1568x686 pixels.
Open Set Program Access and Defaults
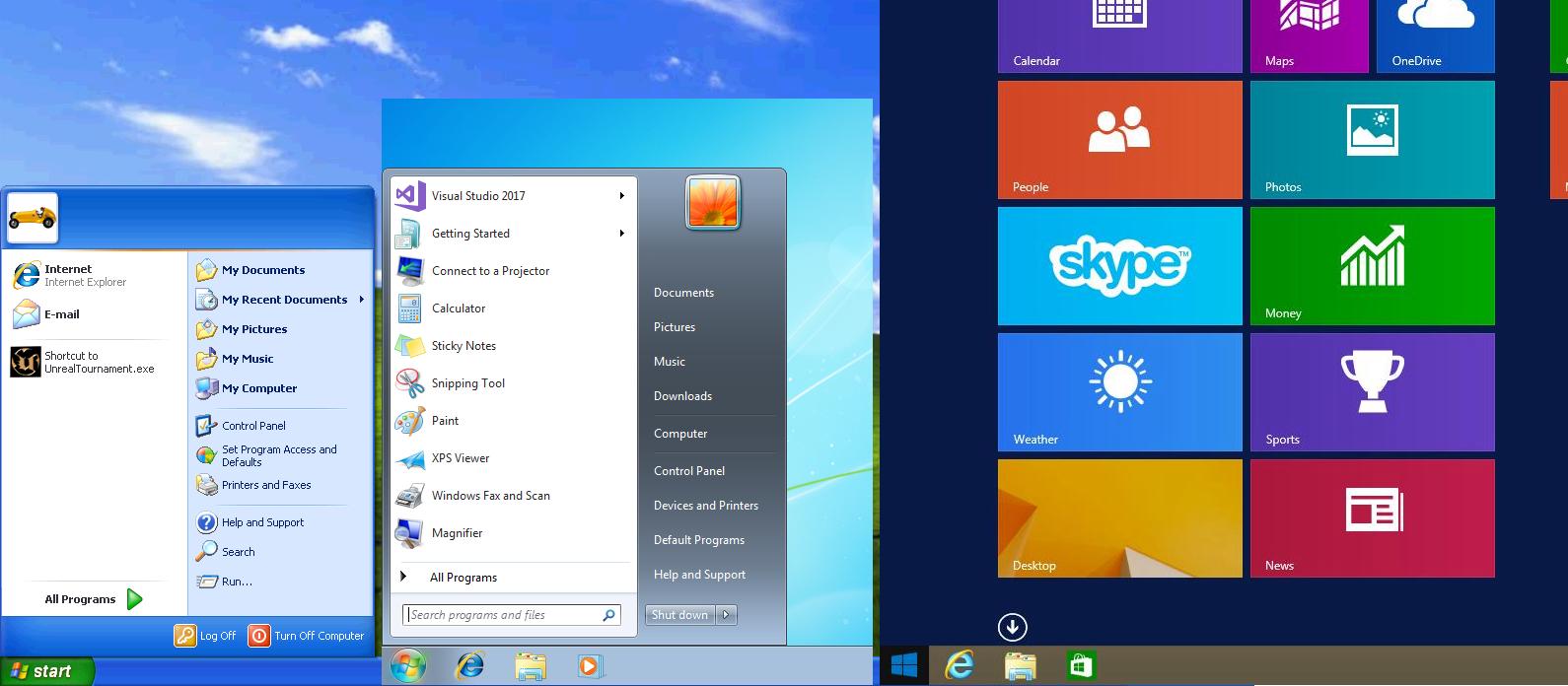click(267, 455)
